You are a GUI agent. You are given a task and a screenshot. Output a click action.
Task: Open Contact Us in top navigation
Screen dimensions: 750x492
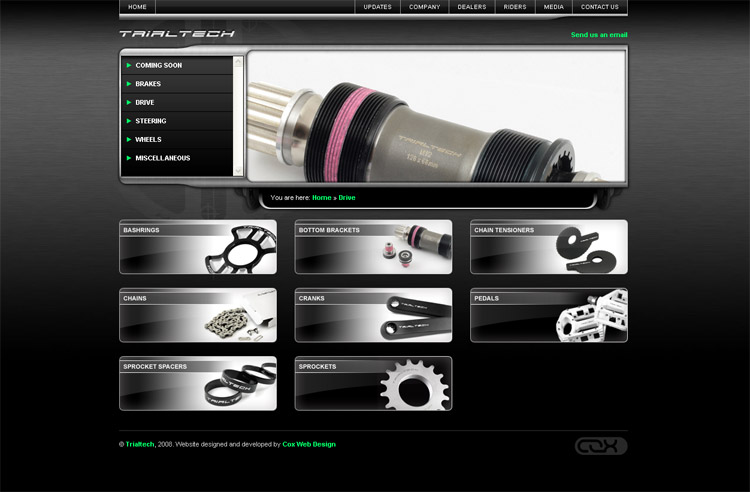tap(600, 7)
